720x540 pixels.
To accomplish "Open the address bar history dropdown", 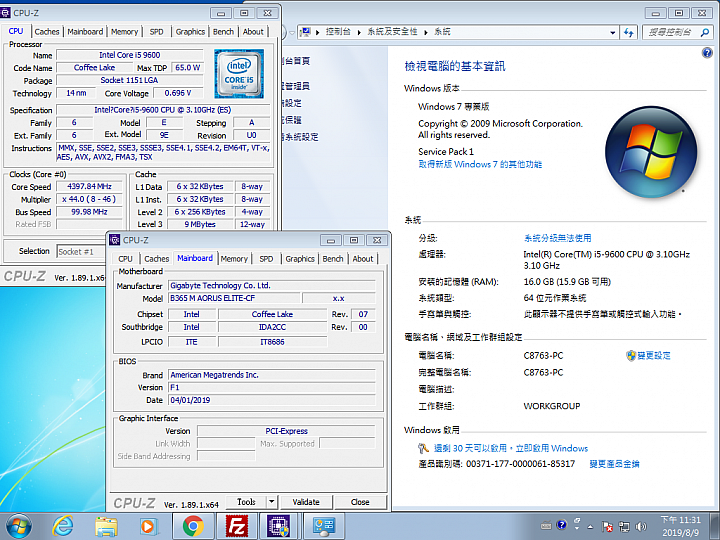I will click(613, 32).
